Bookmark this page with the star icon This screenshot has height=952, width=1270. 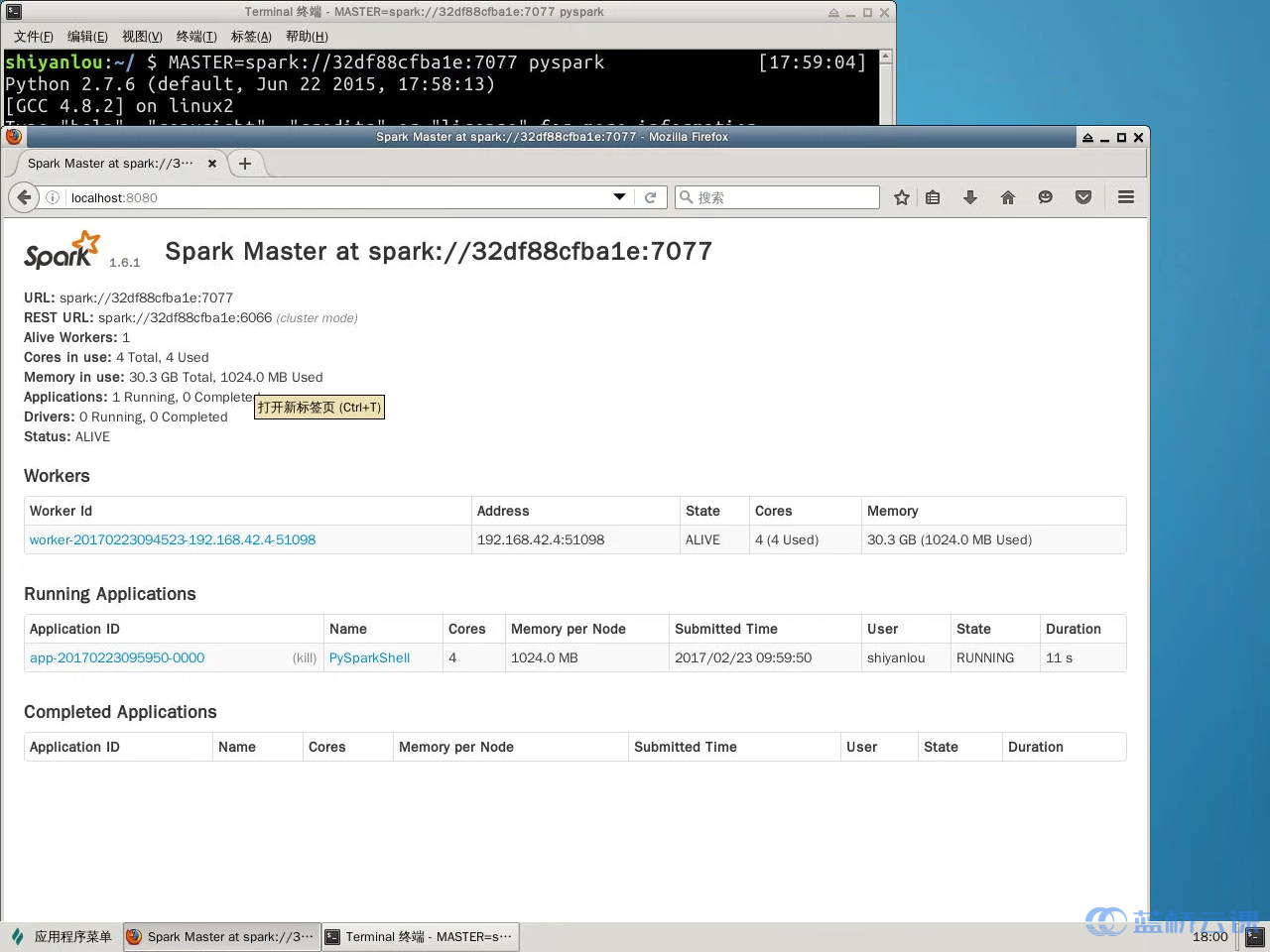(x=901, y=197)
